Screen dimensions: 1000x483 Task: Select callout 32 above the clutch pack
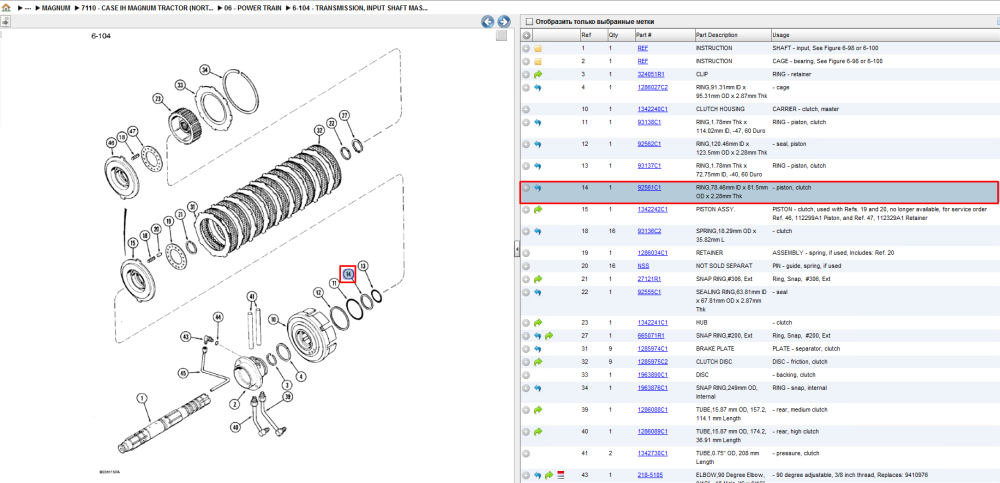pyautogui.click(x=318, y=130)
